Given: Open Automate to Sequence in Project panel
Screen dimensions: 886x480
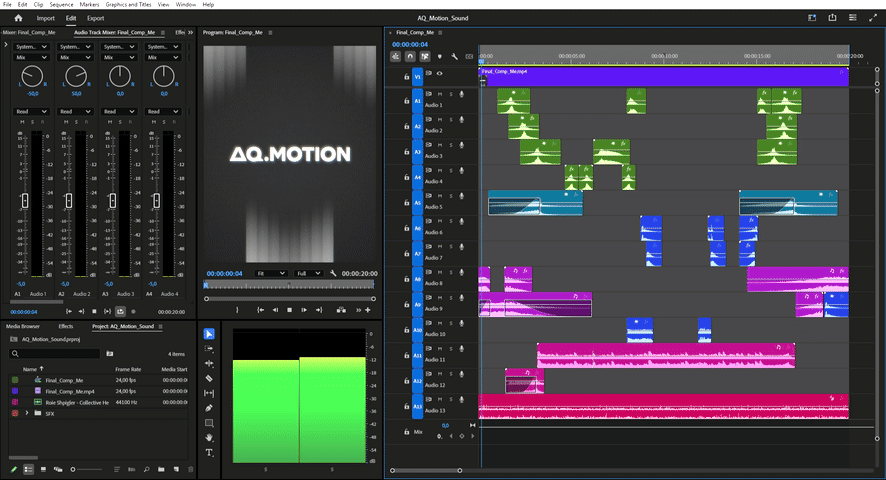Looking at the screenshot, I should coord(132,469).
